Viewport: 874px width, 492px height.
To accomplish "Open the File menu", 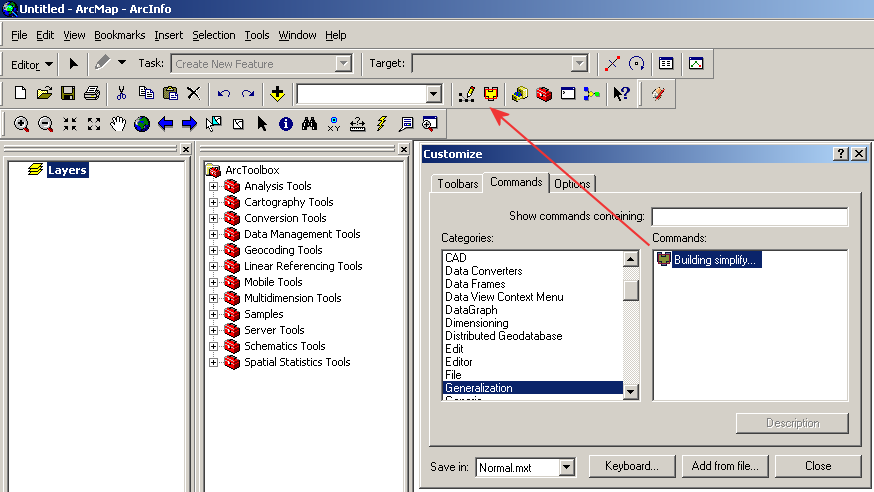I will pyautogui.click(x=19, y=35).
